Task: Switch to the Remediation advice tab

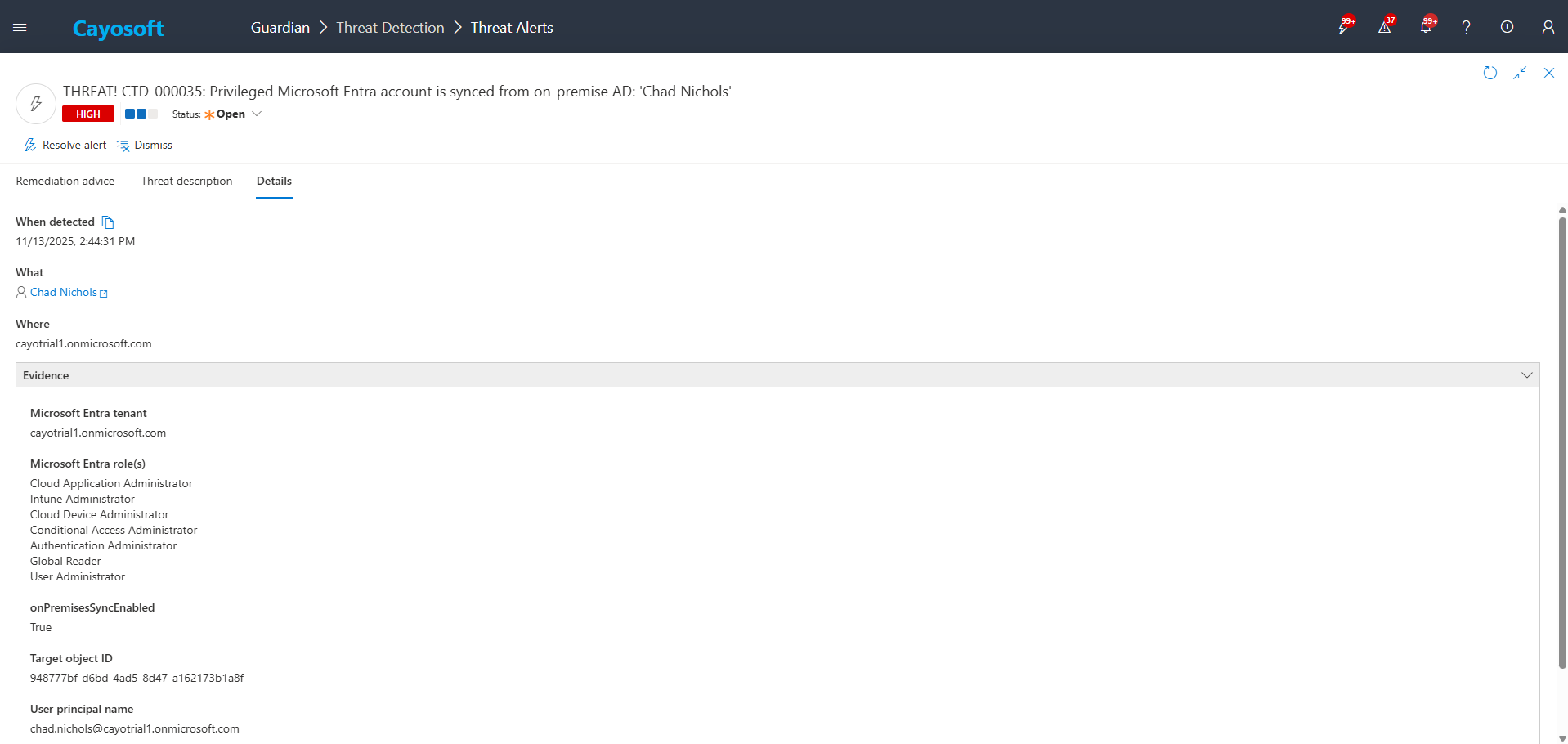Action: pos(65,182)
